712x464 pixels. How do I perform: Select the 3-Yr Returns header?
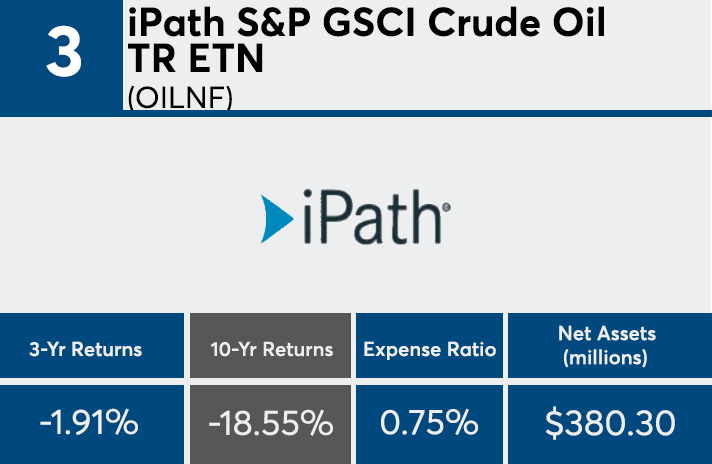91,349
